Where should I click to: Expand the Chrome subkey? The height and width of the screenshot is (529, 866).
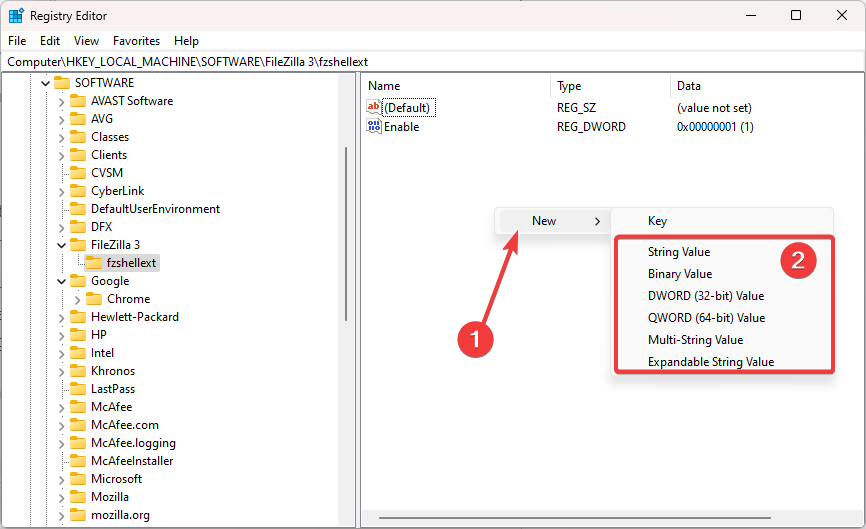coord(77,299)
